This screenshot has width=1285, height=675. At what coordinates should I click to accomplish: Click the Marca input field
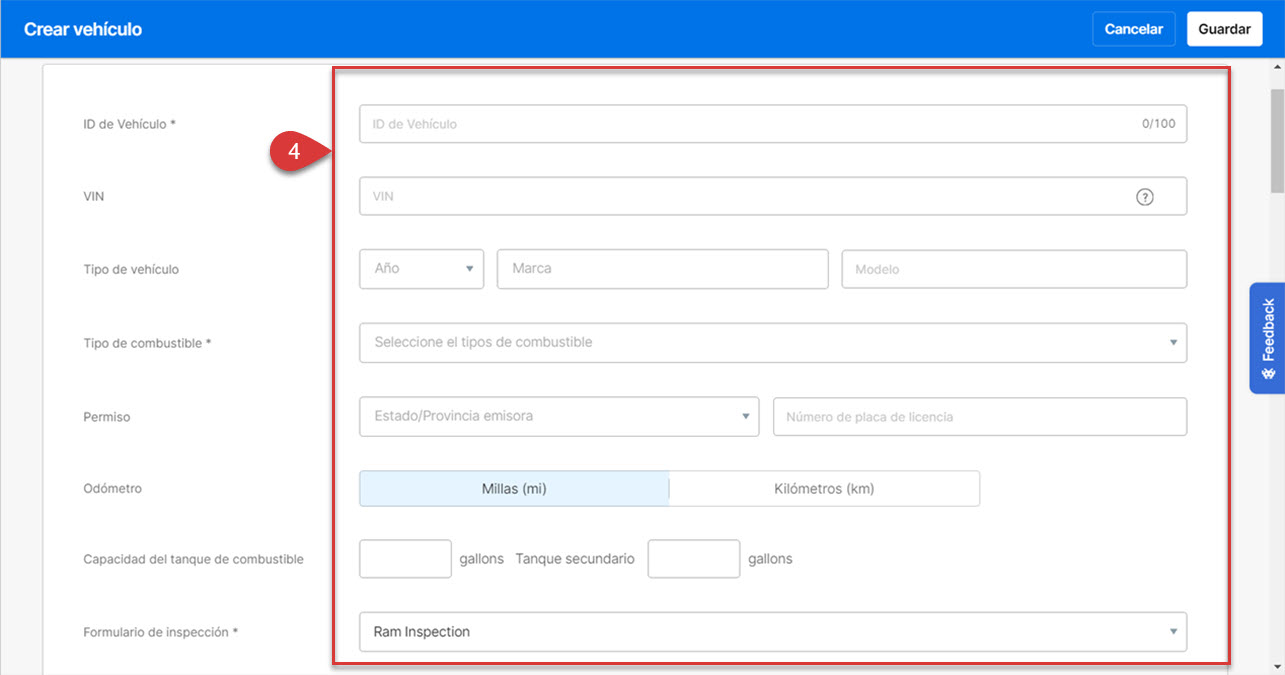pos(662,269)
